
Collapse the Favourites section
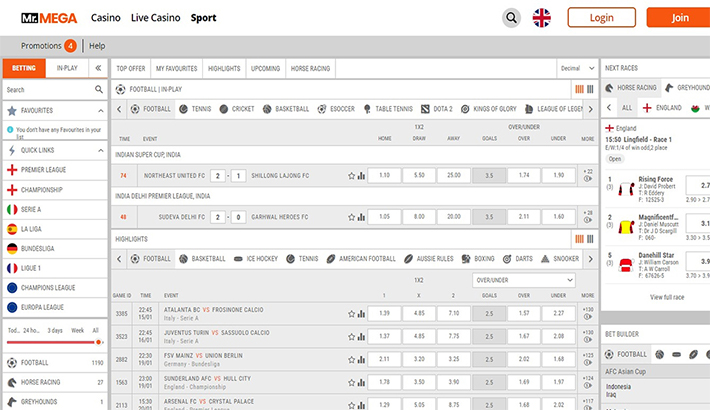pos(101,111)
